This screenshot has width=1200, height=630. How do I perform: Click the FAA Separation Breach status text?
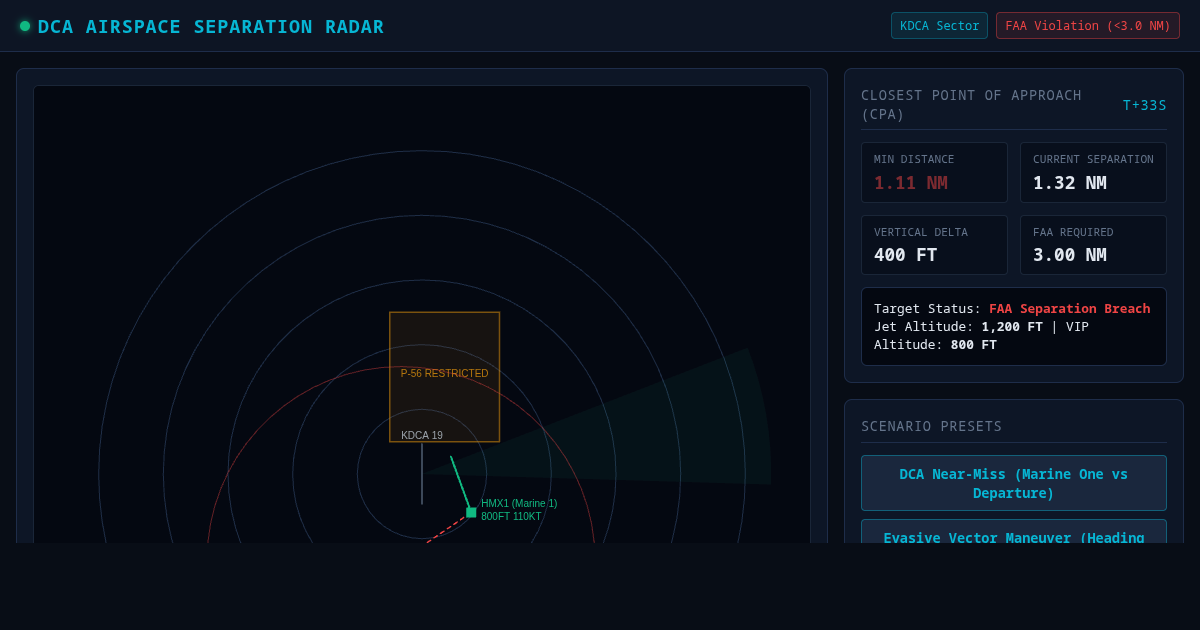[1070, 309]
